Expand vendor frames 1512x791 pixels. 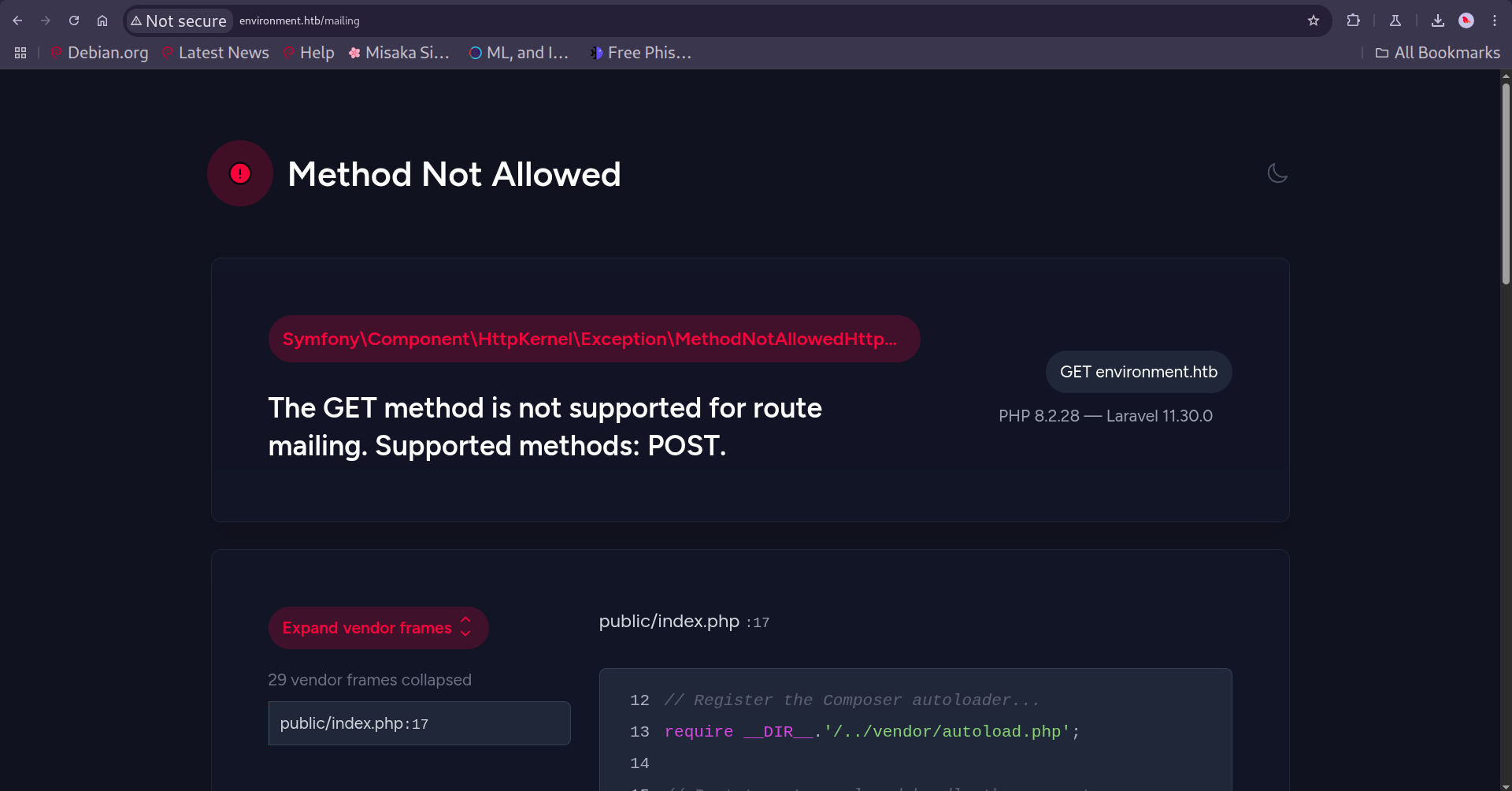(x=378, y=628)
